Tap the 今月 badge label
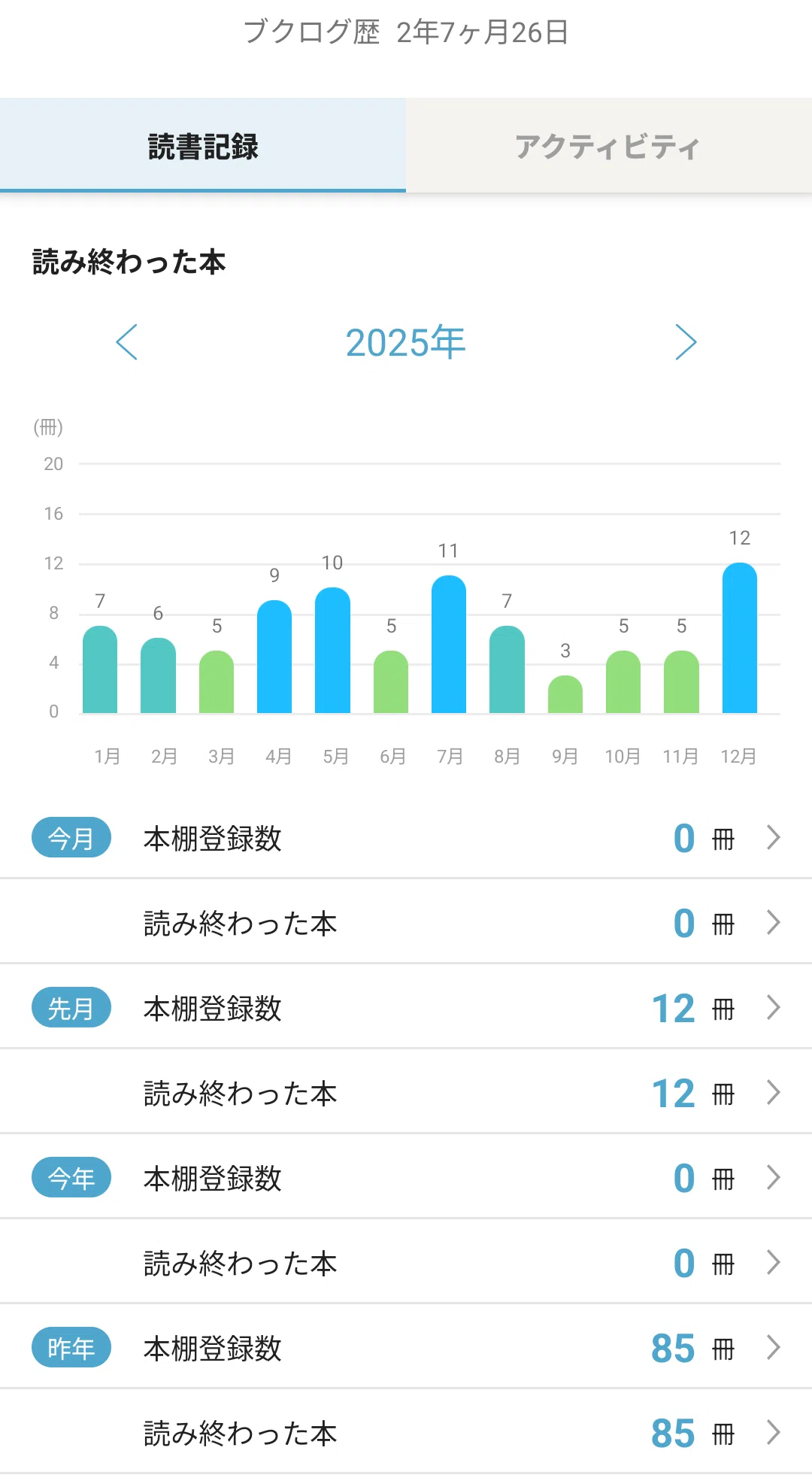Screen dimensions: 812x1484 click(x=71, y=837)
